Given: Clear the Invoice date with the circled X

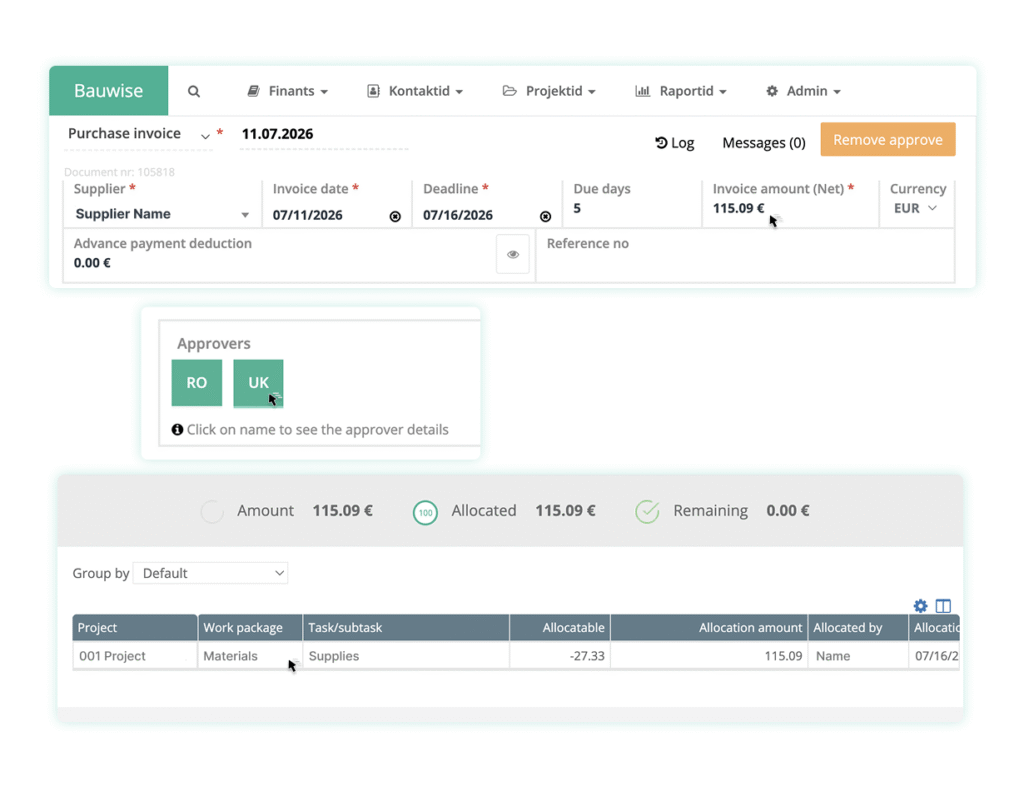Looking at the screenshot, I should tap(394, 216).
